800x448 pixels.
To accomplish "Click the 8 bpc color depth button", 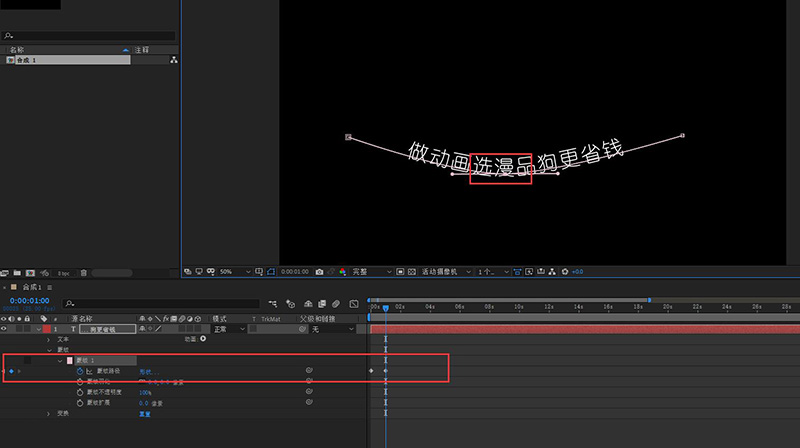I will pos(63,273).
